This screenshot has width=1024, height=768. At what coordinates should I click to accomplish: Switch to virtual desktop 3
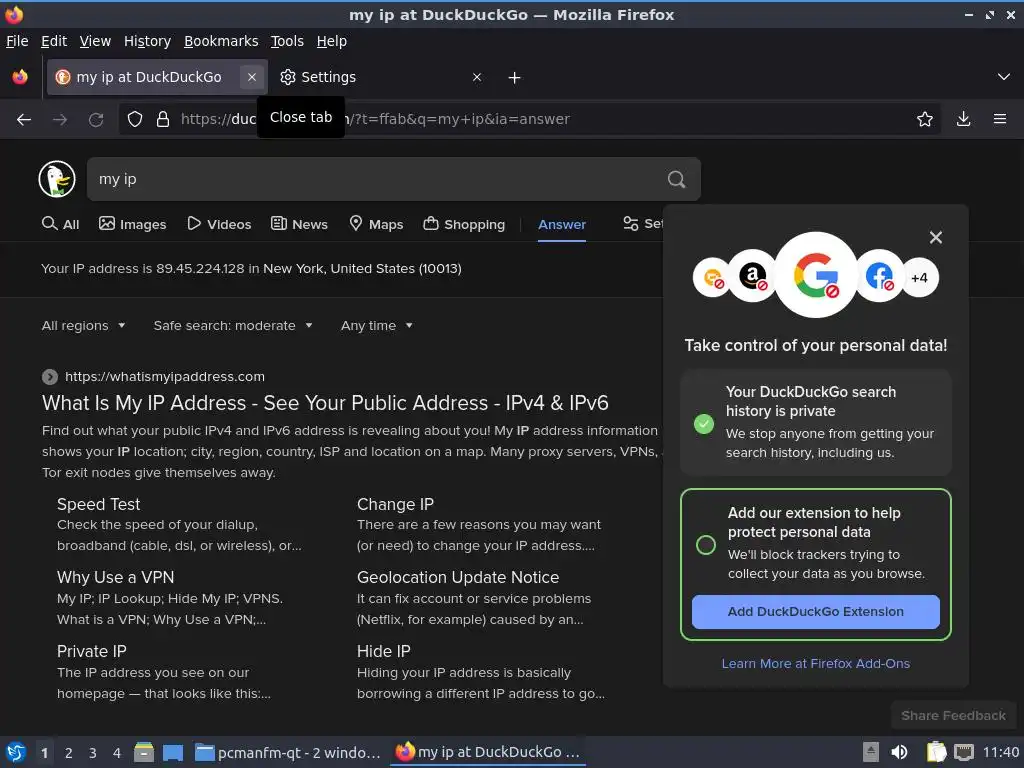[x=93, y=753]
